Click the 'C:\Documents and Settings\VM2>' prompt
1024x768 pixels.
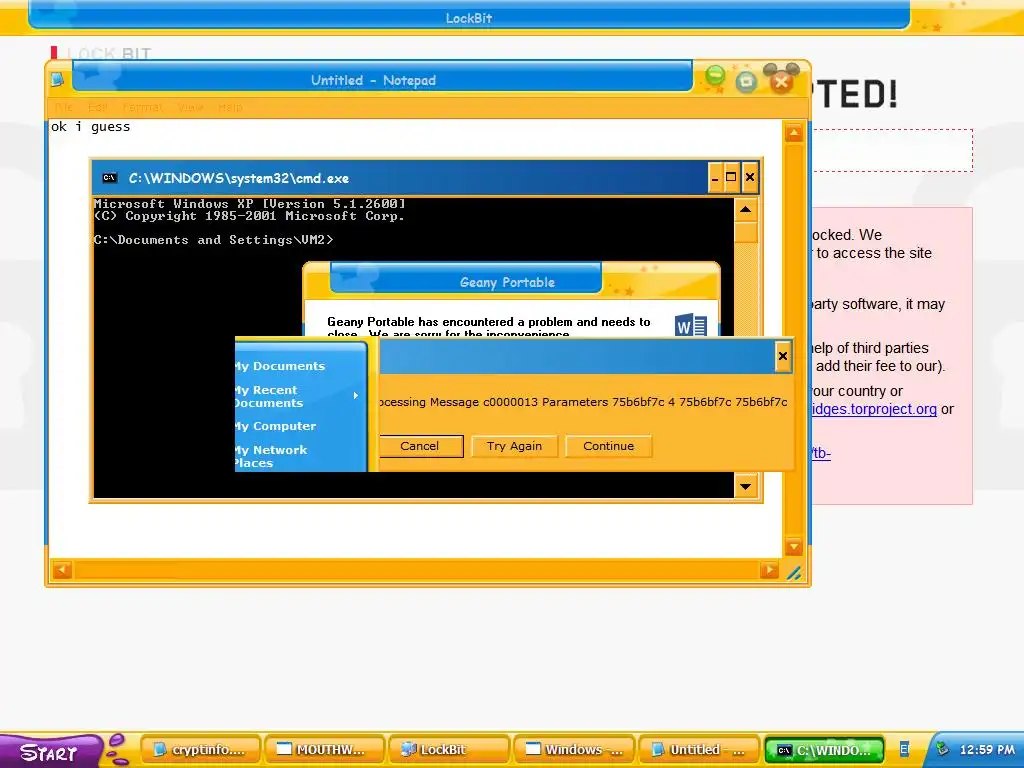(214, 240)
